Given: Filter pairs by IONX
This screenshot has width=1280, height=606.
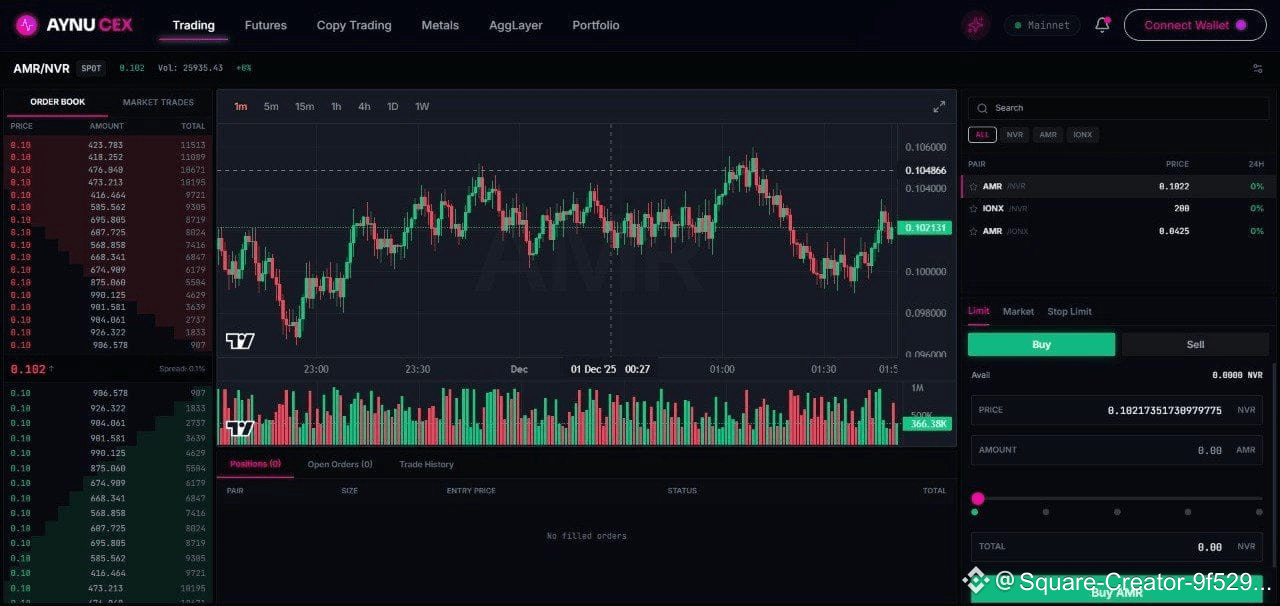Looking at the screenshot, I should pos(1082,134).
